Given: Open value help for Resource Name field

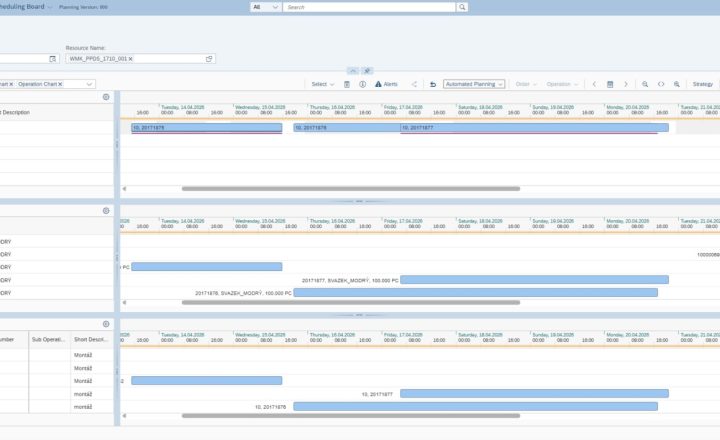Looking at the screenshot, I should [209, 59].
